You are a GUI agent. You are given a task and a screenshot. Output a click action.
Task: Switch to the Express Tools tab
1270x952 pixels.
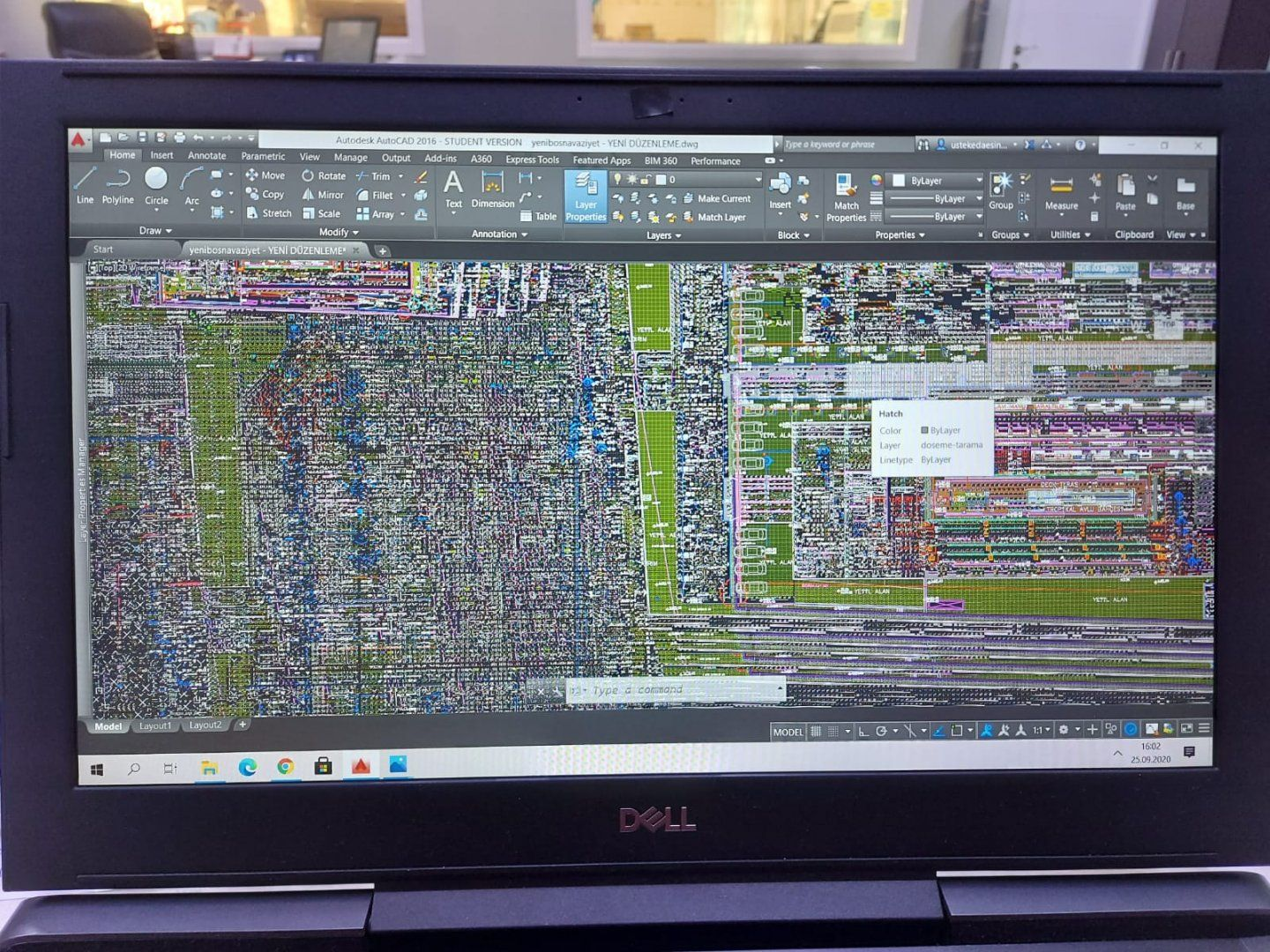point(532,160)
